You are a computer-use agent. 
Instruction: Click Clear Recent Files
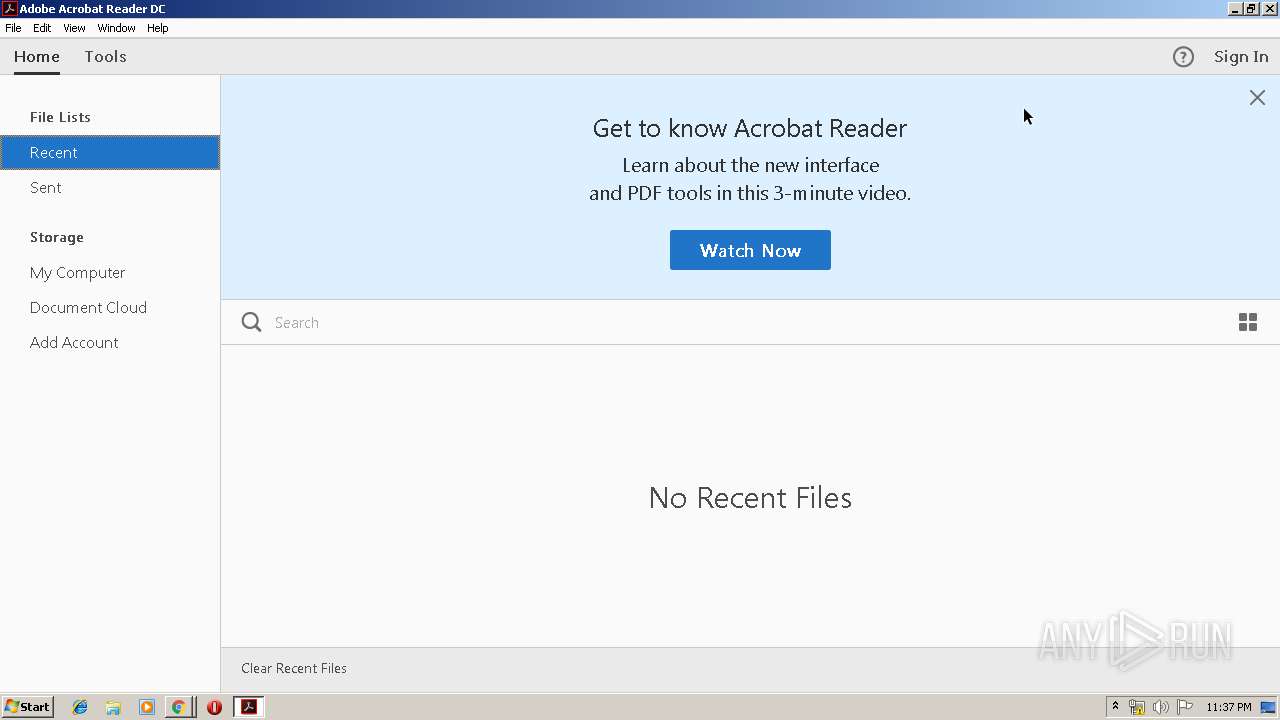tap(294, 668)
